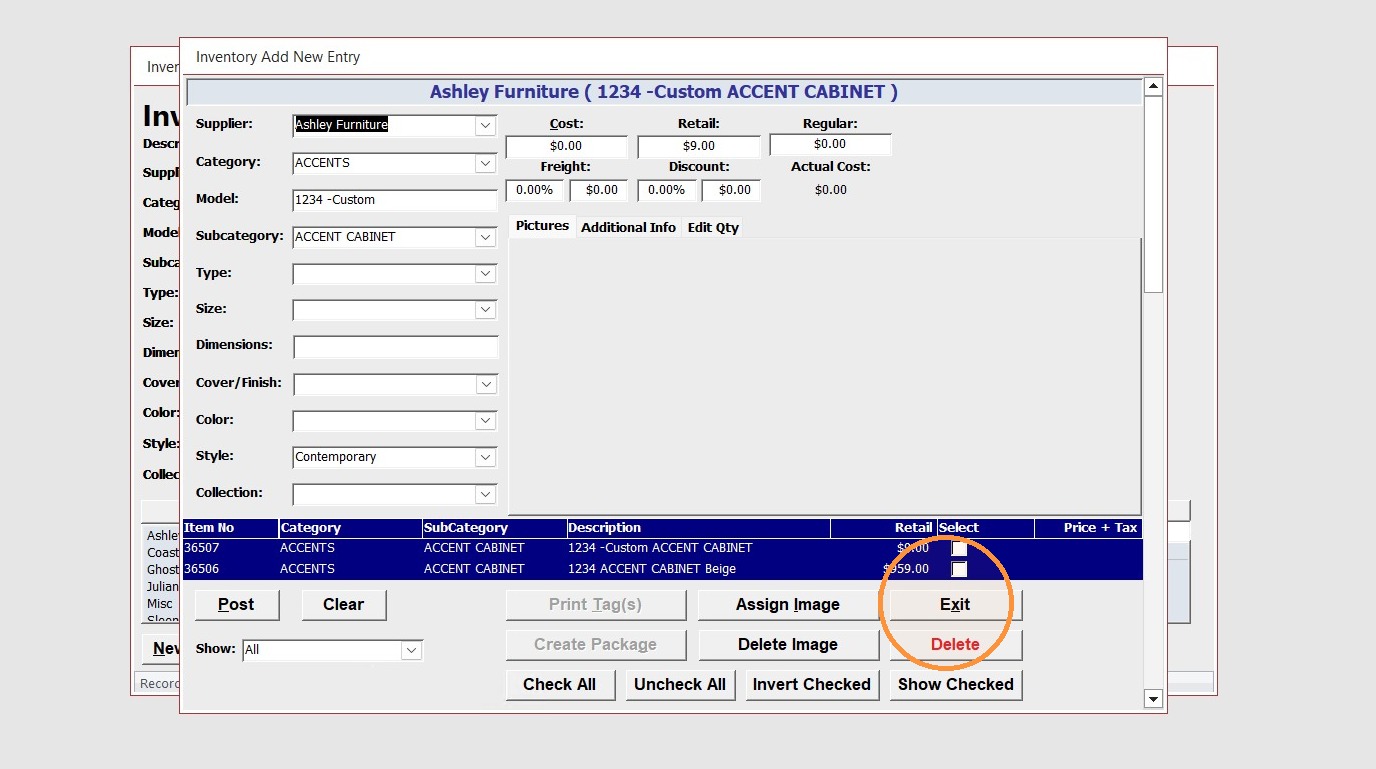This screenshot has height=769, width=1376.
Task: Click the Clear button
Action: click(343, 604)
